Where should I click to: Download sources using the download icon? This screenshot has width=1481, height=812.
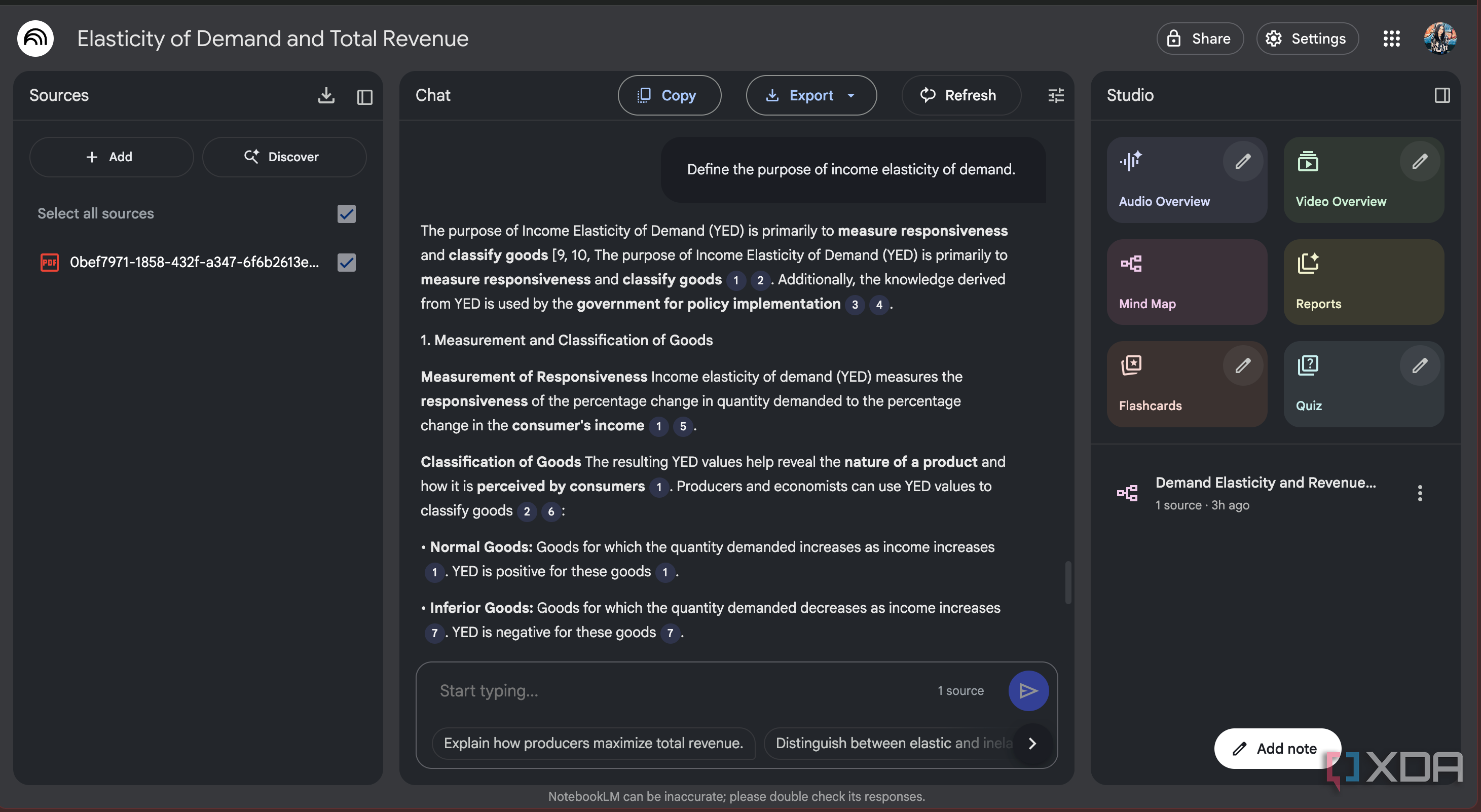[326, 95]
